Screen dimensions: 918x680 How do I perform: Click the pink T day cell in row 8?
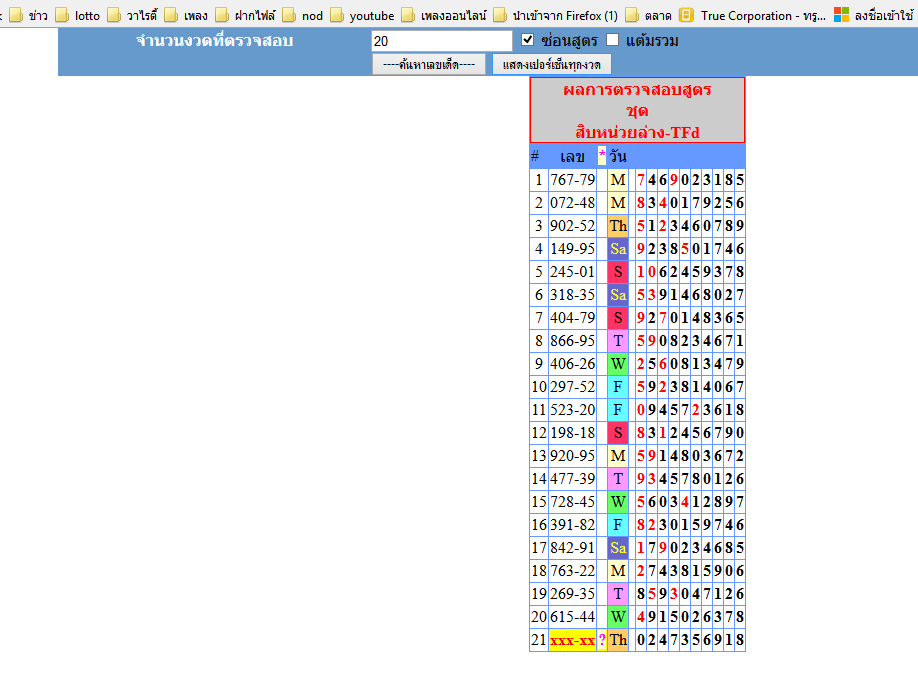point(618,341)
